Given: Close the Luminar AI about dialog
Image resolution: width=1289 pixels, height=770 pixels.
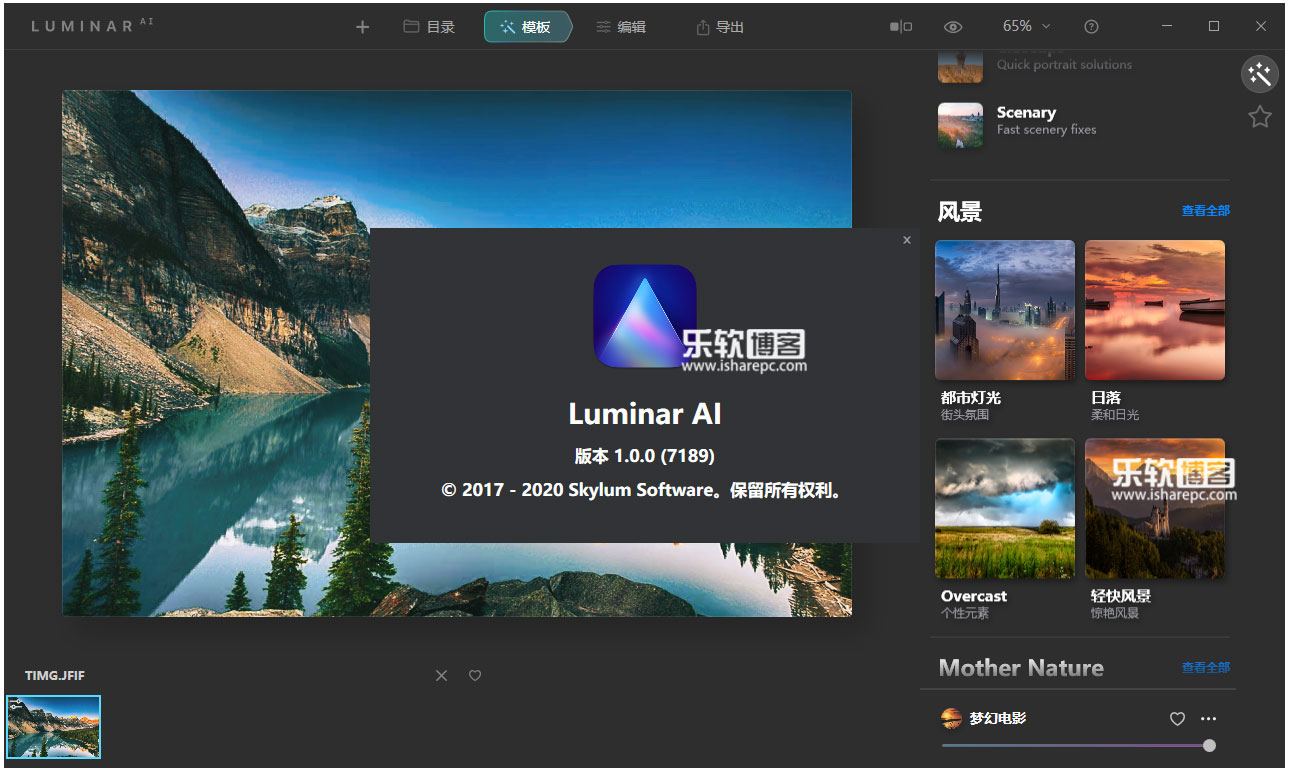Looking at the screenshot, I should click(x=907, y=240).
